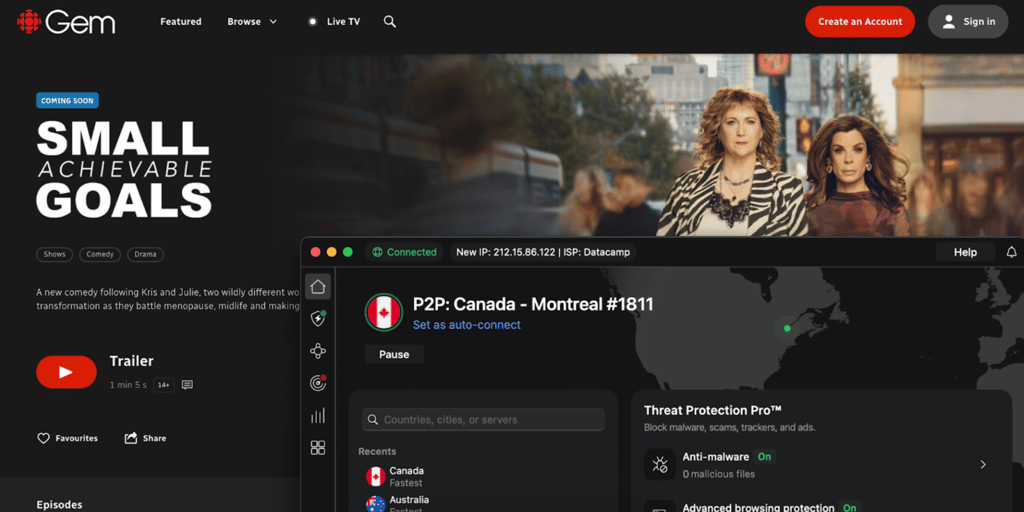Click the Canada flag of connected server
Image resolution: width=1024 pixels, height=512 pixels.
[383, 312]
